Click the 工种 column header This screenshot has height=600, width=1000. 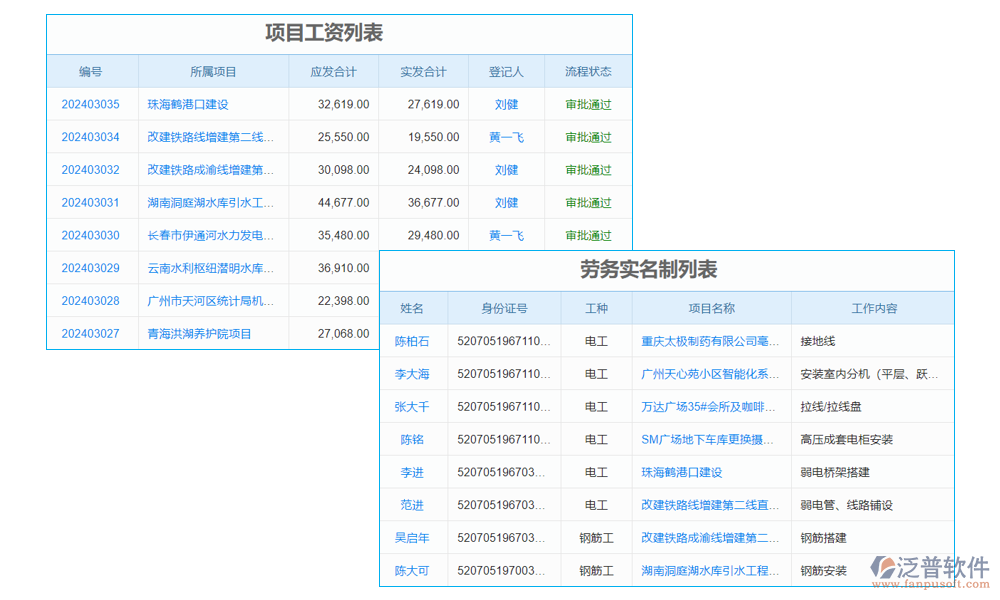(596, 308)
